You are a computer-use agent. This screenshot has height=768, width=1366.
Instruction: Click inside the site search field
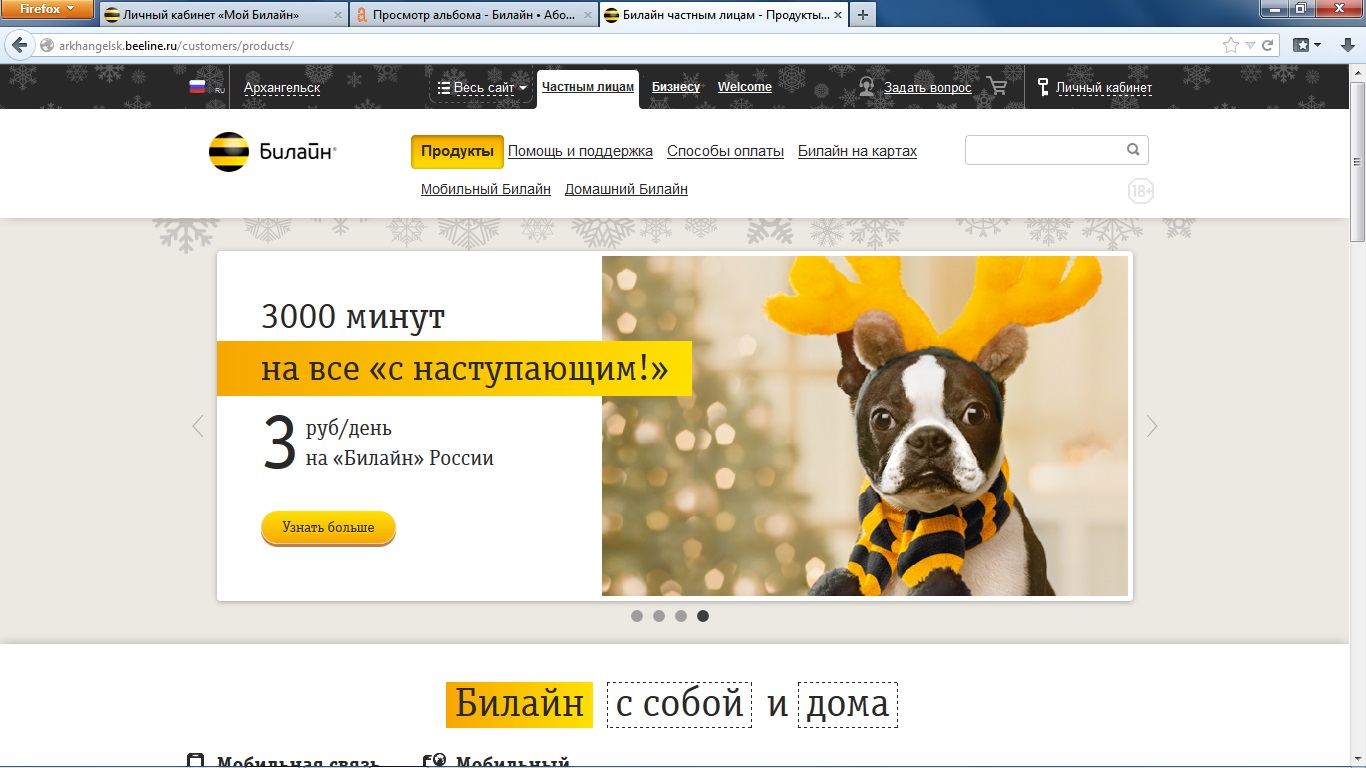1043,150
